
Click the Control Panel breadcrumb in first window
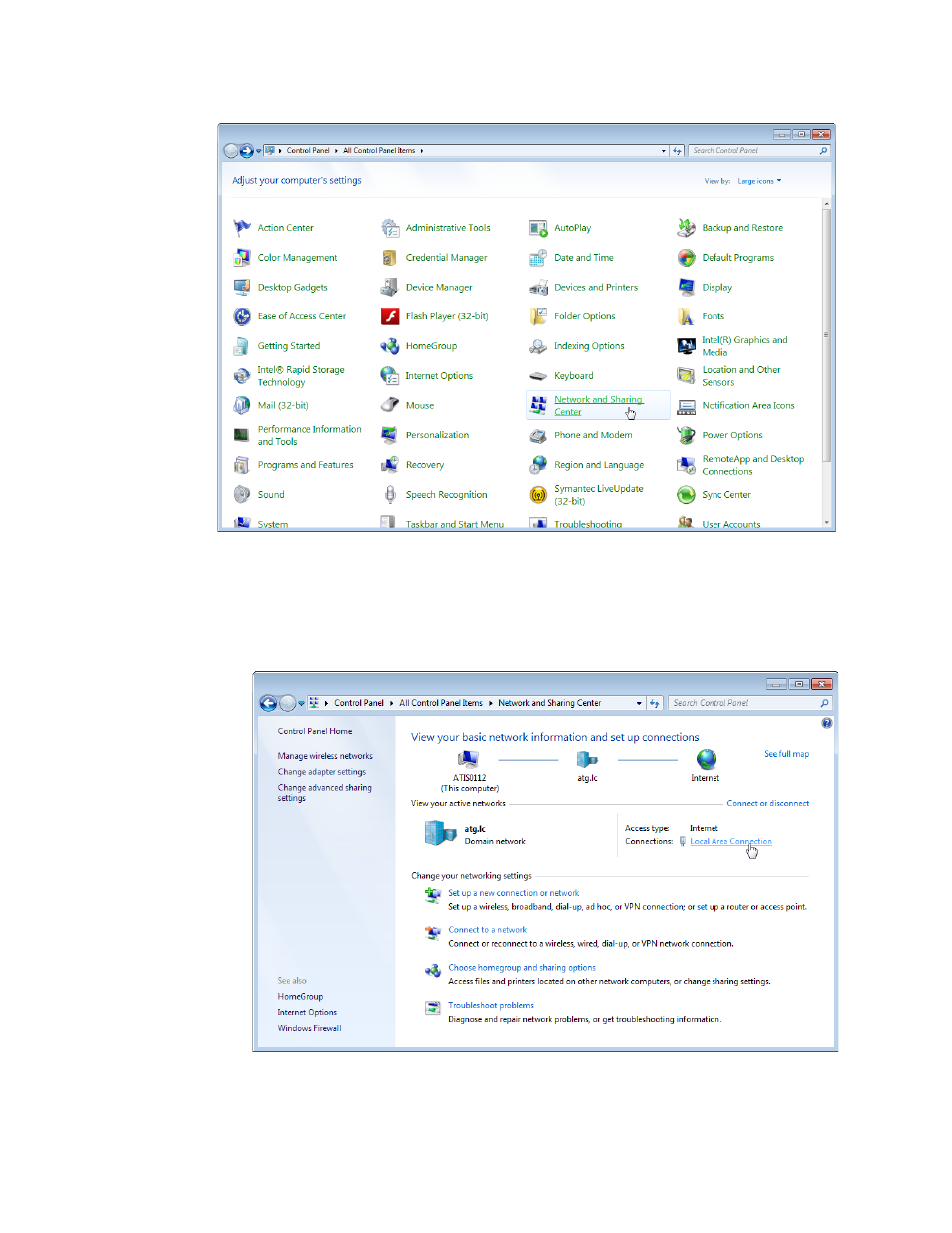pos(308,151)
